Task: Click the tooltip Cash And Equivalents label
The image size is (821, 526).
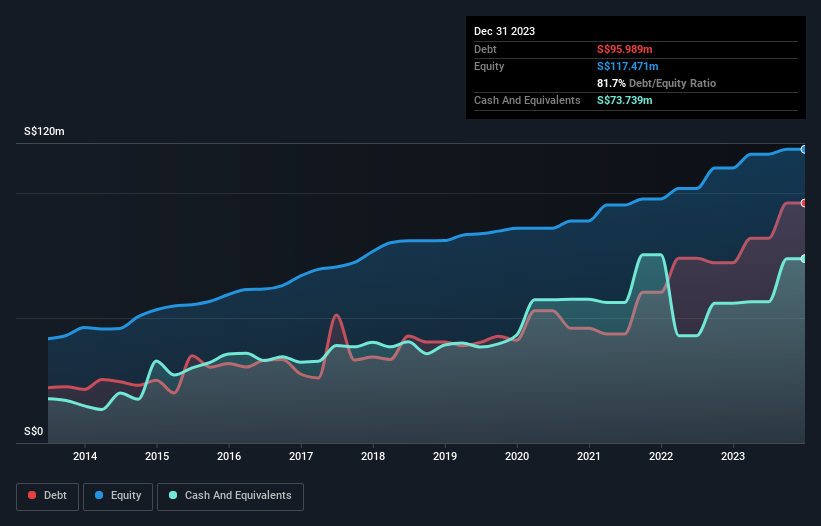Action: coord(527,100)
